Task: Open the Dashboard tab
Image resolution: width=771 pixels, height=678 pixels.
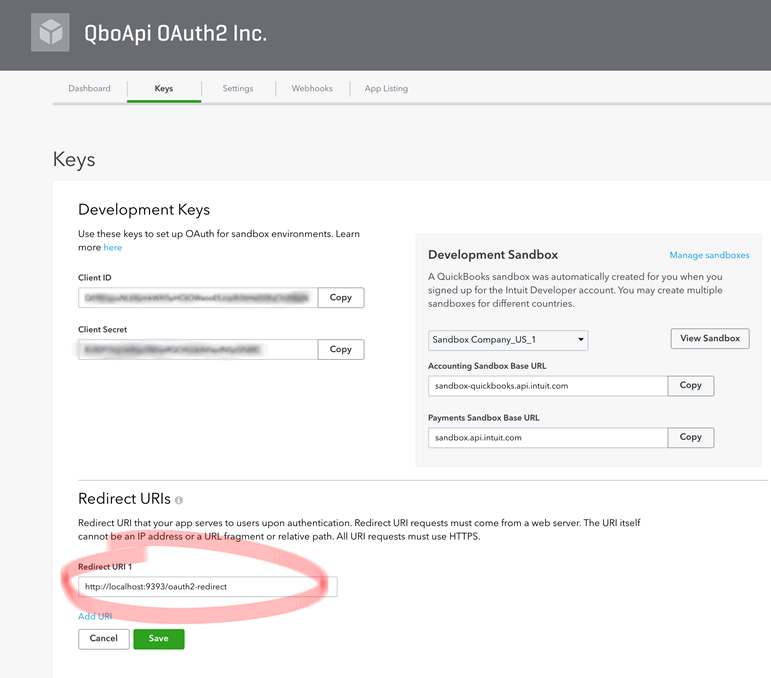Action: tap(89, 88)
